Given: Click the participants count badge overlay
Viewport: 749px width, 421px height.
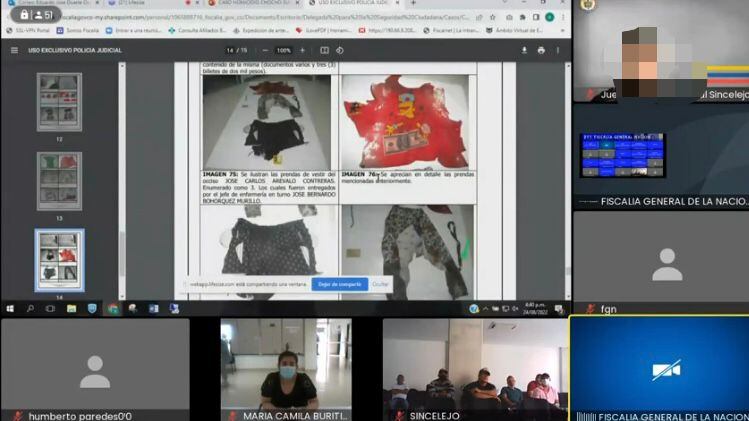Looking at the screenshot, I should (36, 15).
